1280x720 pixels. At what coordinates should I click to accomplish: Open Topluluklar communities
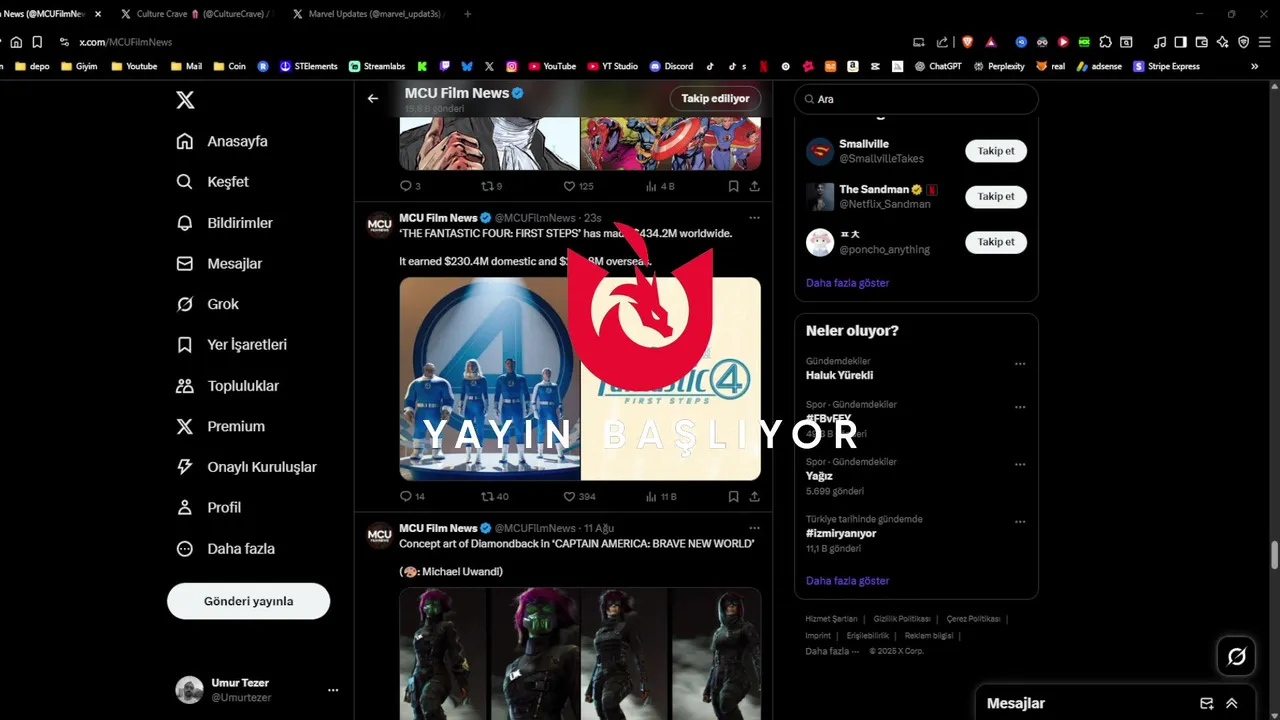coord(227,386)
